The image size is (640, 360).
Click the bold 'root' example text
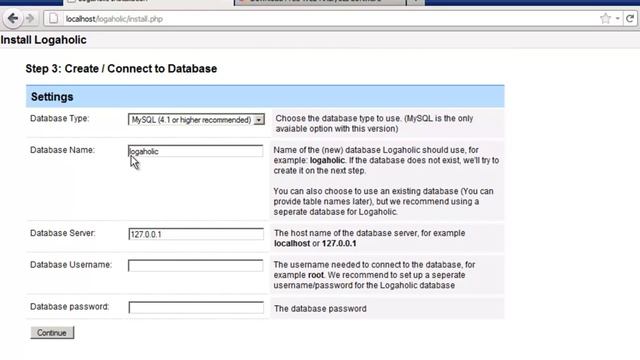316,275
